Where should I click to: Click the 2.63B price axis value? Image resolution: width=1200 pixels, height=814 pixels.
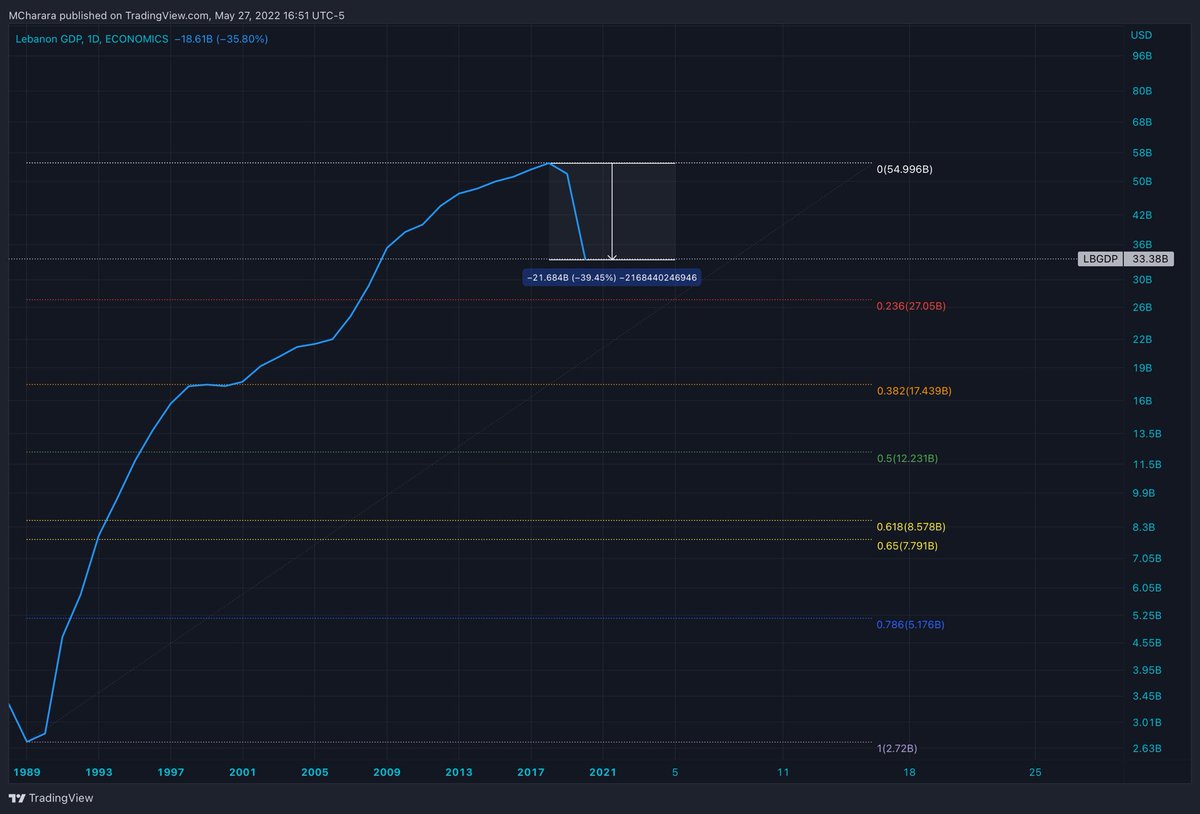(x=1146, y=748)
